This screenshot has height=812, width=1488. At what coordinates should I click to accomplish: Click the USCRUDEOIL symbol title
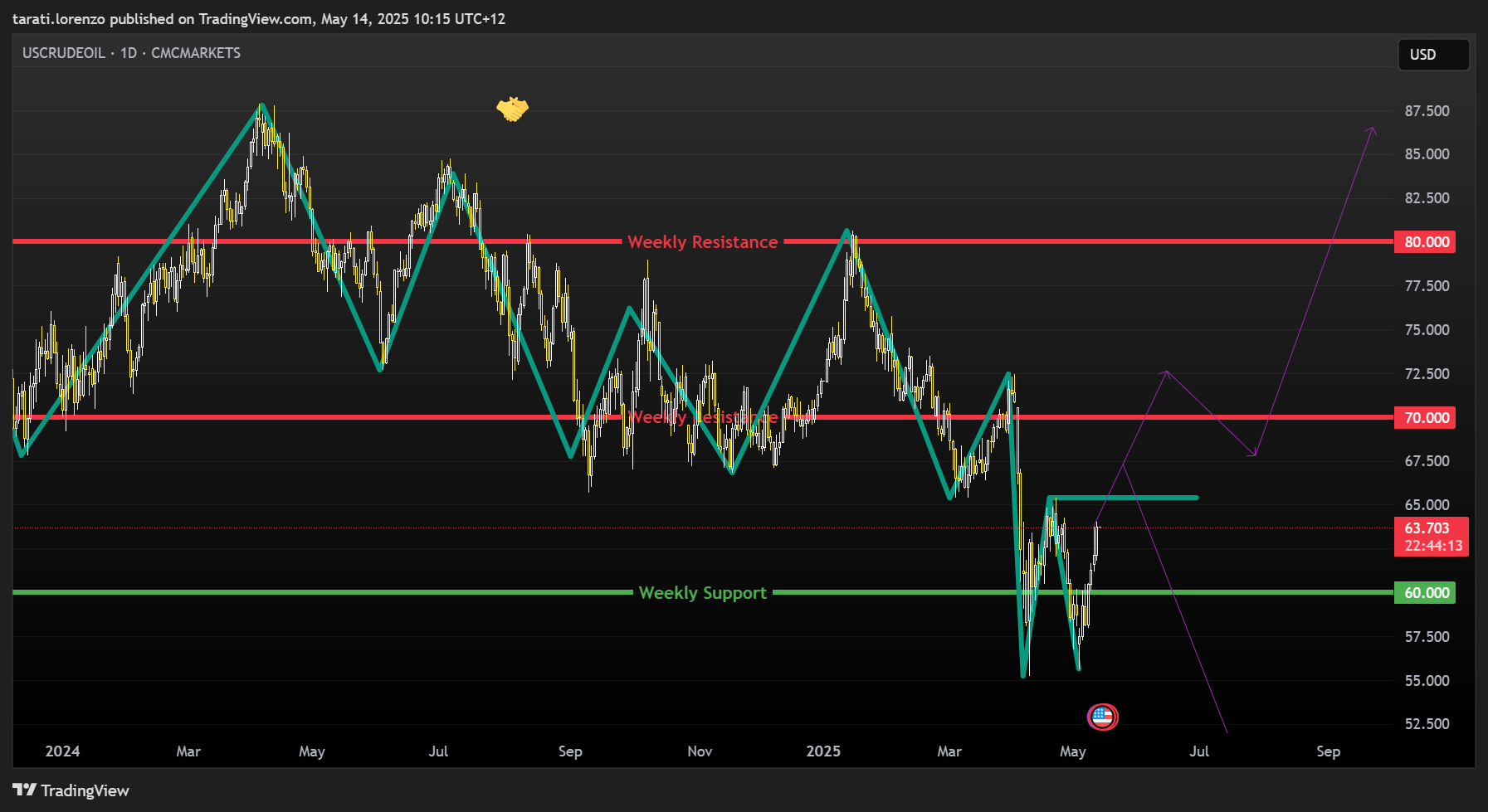click(x=63, y=53)
